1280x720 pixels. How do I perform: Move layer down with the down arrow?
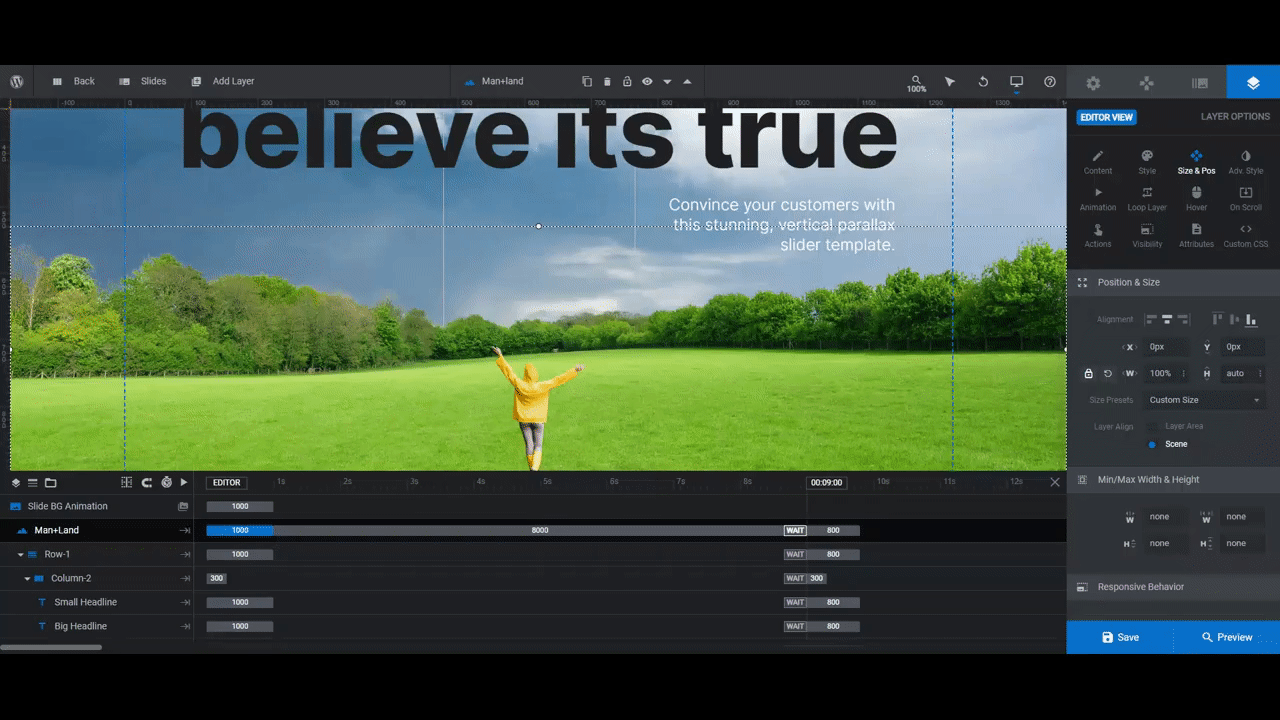(667, 82)
